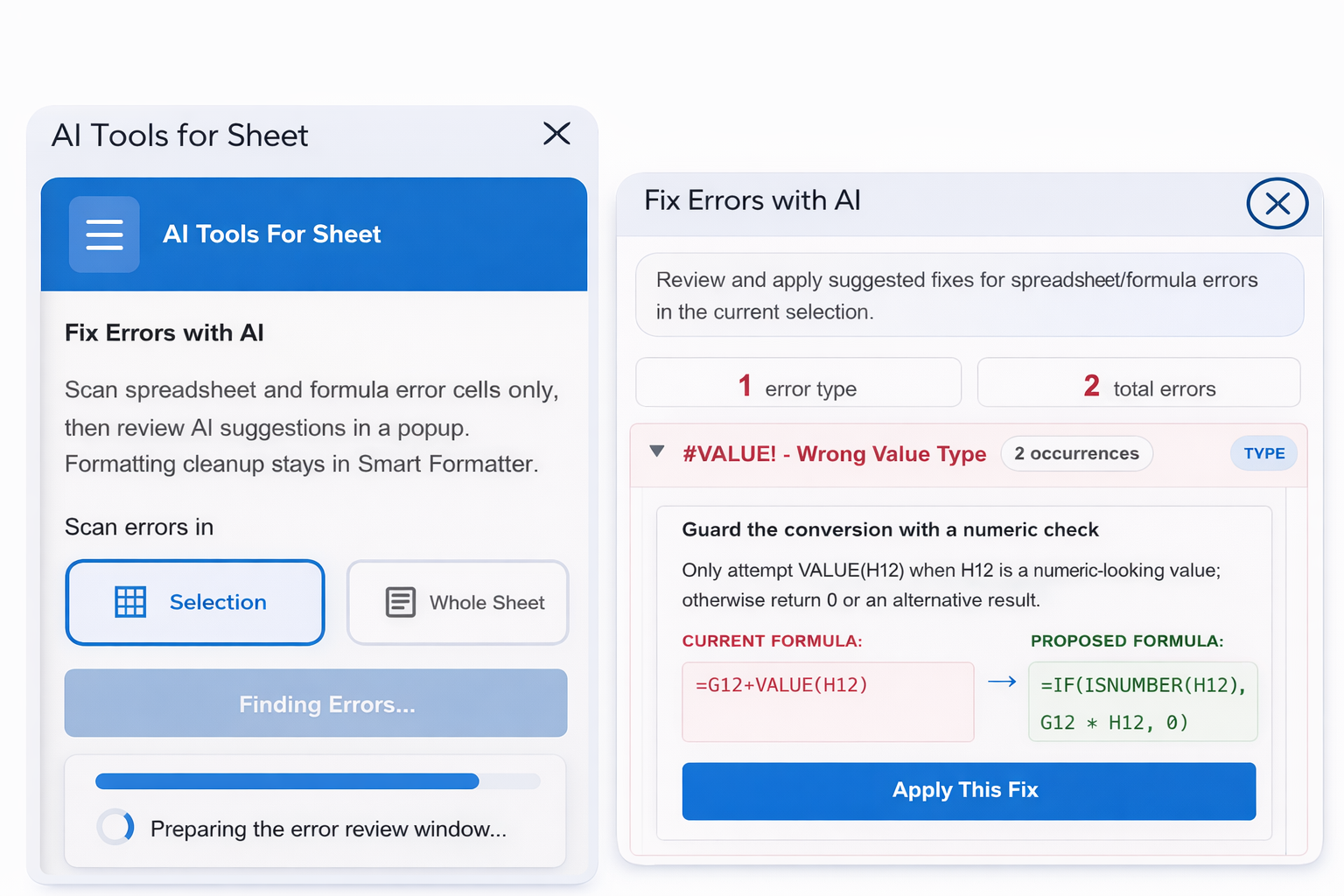Screen dimensions: 1344x896
Task: Click the proposed formula =IF(ISNUMBER(H12) box
Action: pyautogui.click(x=1143, y=702)
